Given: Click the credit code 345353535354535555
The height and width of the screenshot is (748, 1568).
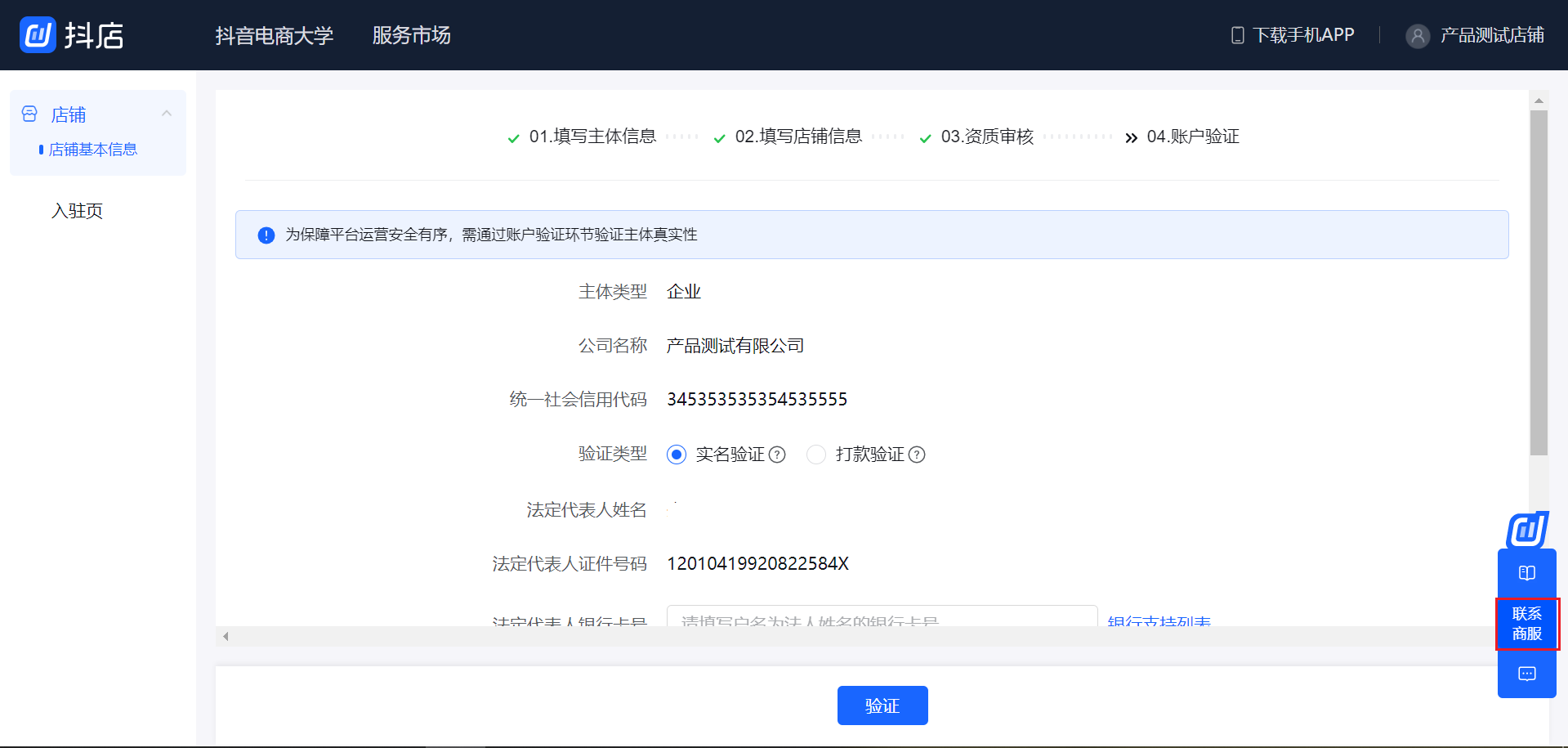Looking at the screenshot, I should (x=757, y=400).
